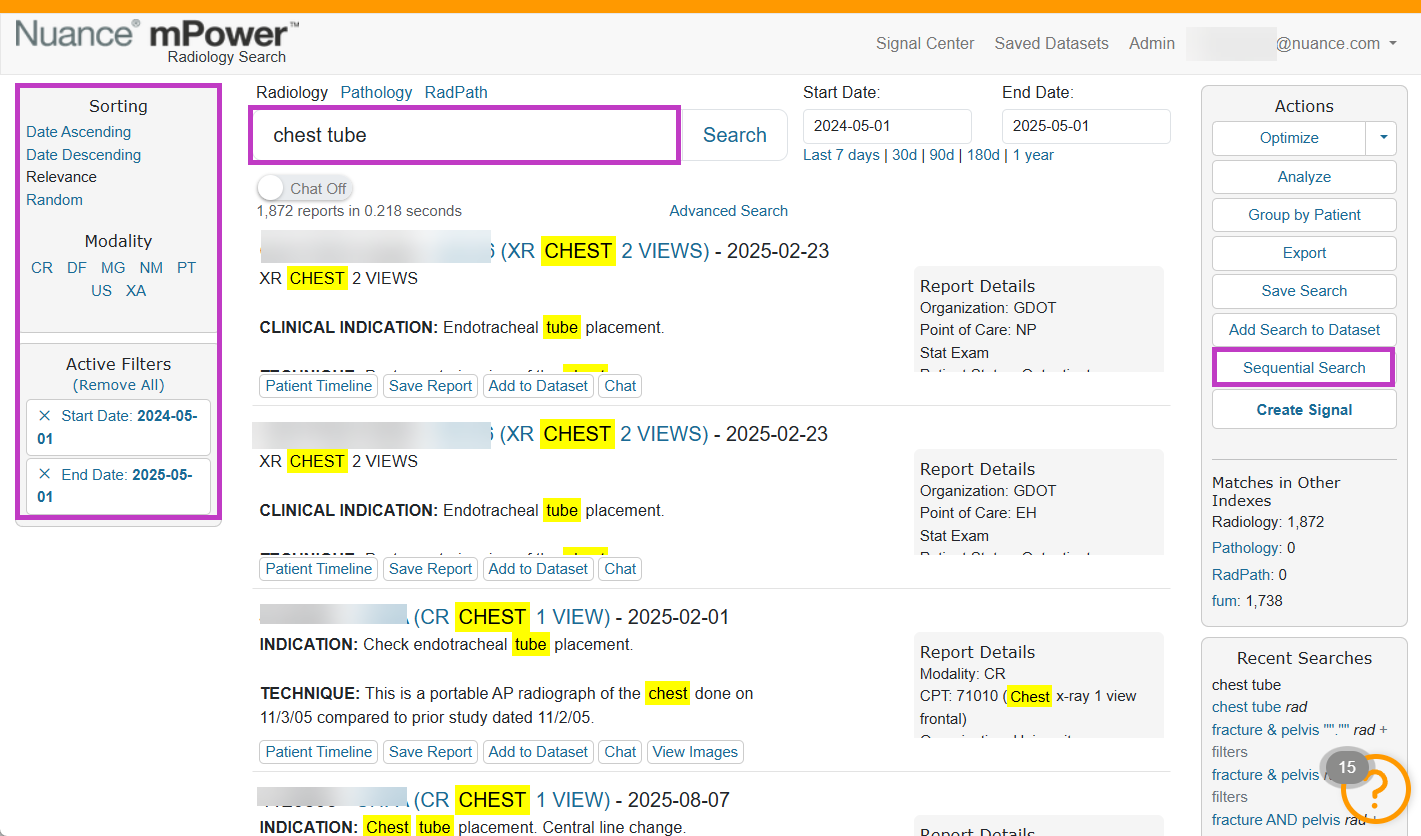This screenshot has width=1421, height=836.
Task: Open the Optimize dropdown arrow
Action: 1381,138
